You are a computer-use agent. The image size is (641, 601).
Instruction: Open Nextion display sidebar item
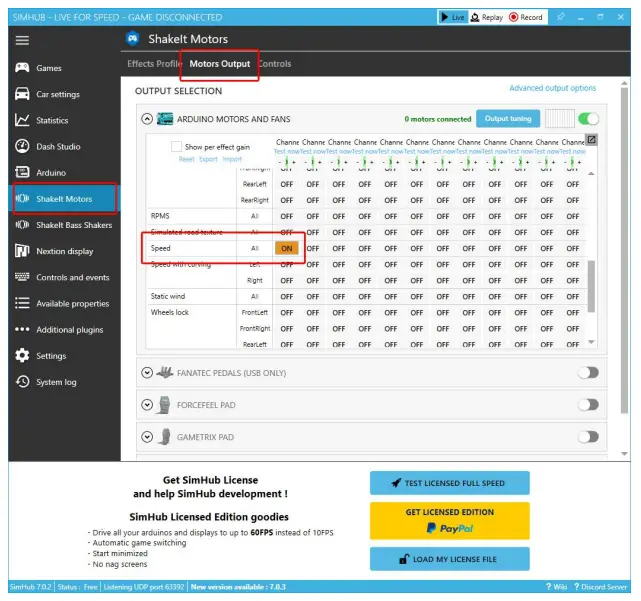(x=64, y=251)
